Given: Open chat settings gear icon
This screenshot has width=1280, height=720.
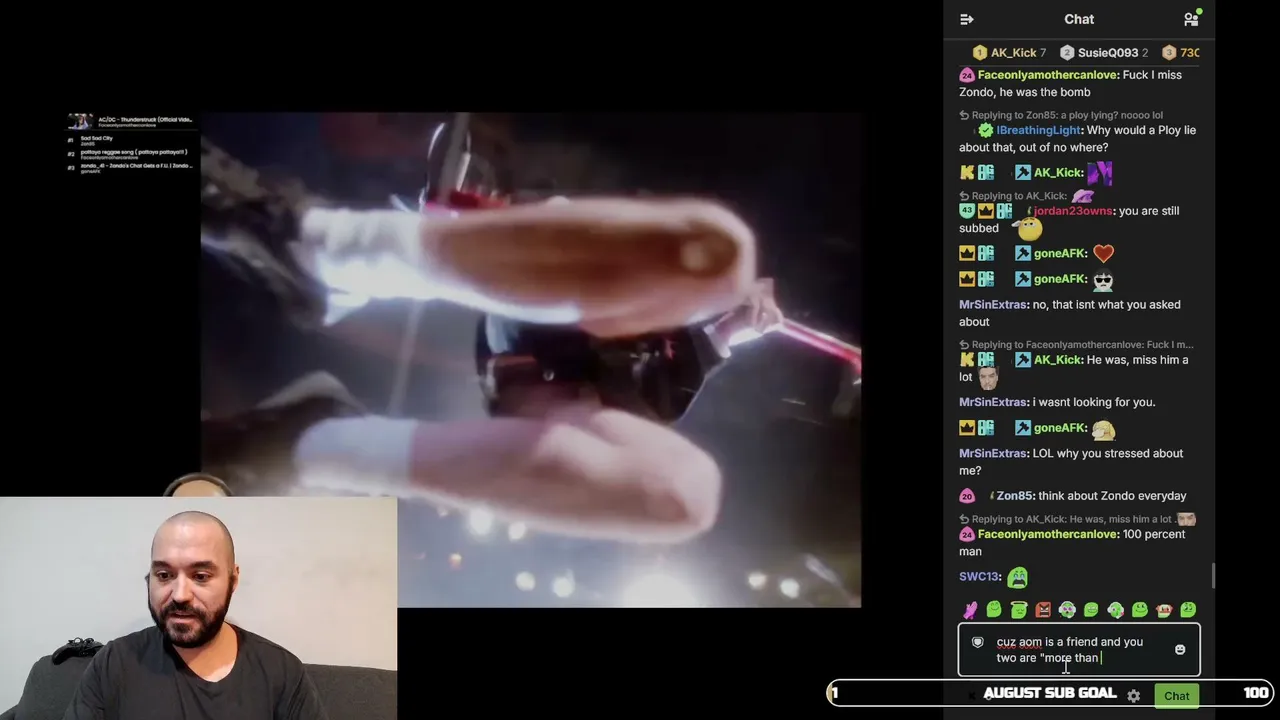Looking at the screenshot, I should pos(1133,695).
